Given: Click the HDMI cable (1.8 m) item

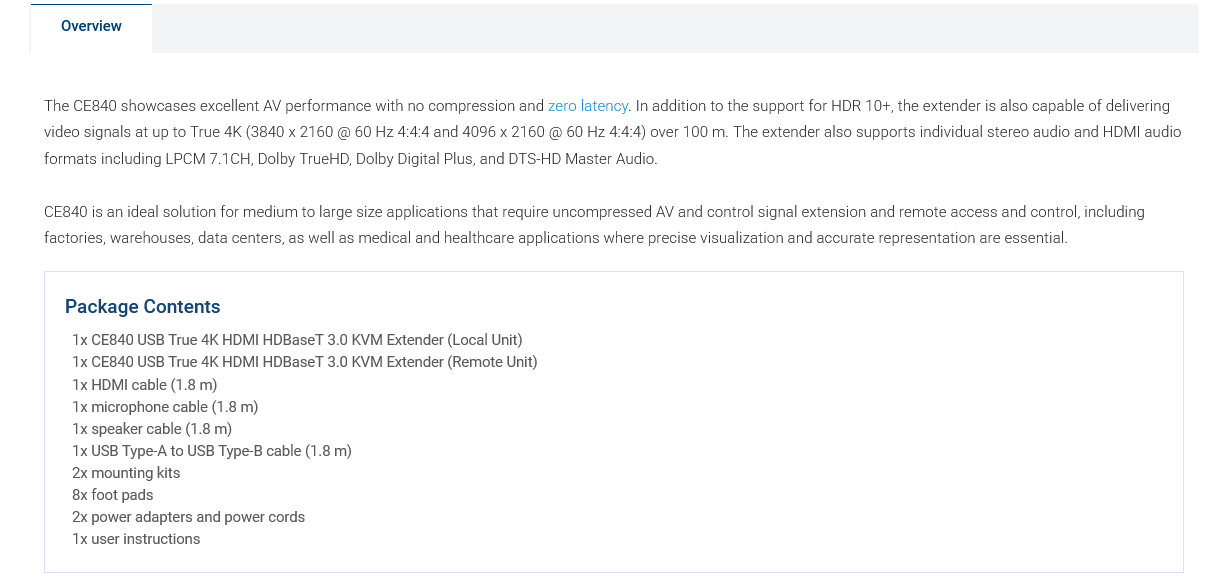Looking at the screenshot, I should 145,384.
